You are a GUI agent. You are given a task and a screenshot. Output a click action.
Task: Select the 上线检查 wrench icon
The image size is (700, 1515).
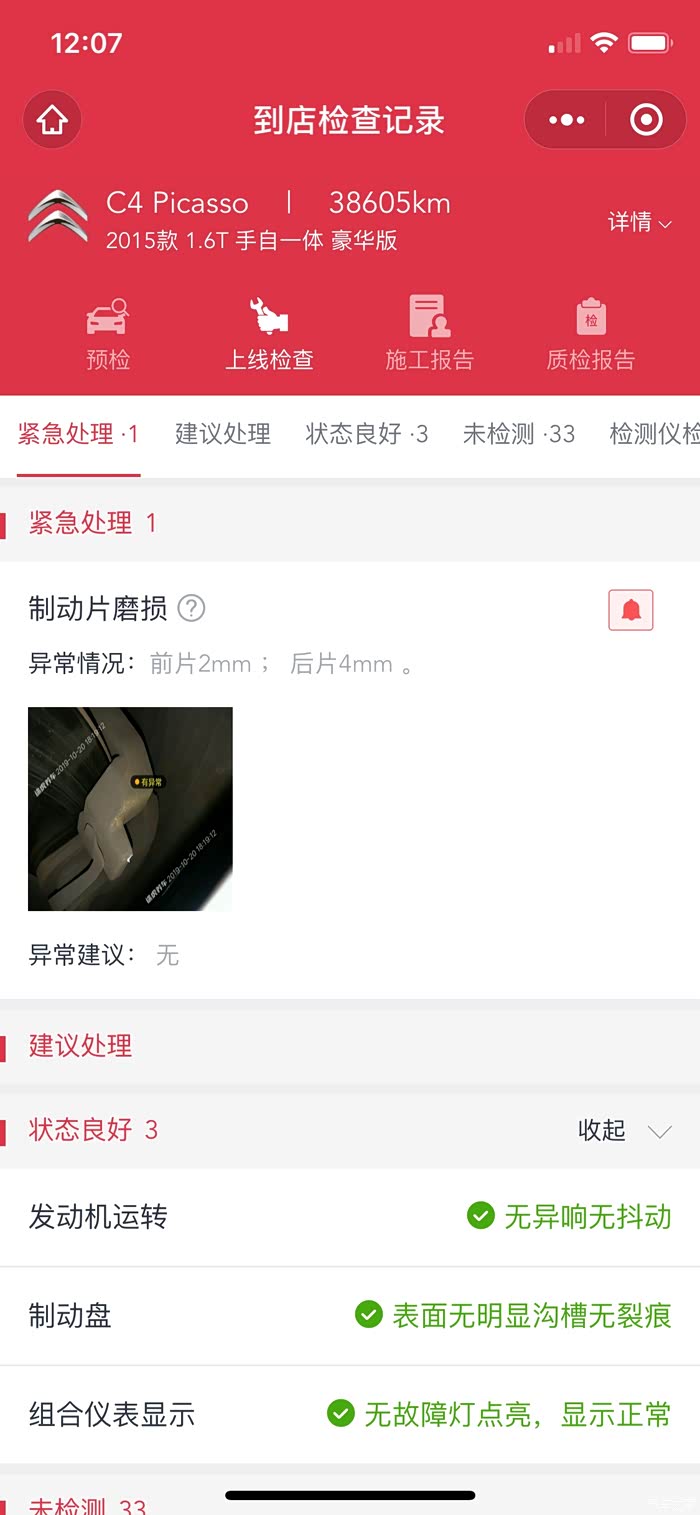(x=268, y=317)
